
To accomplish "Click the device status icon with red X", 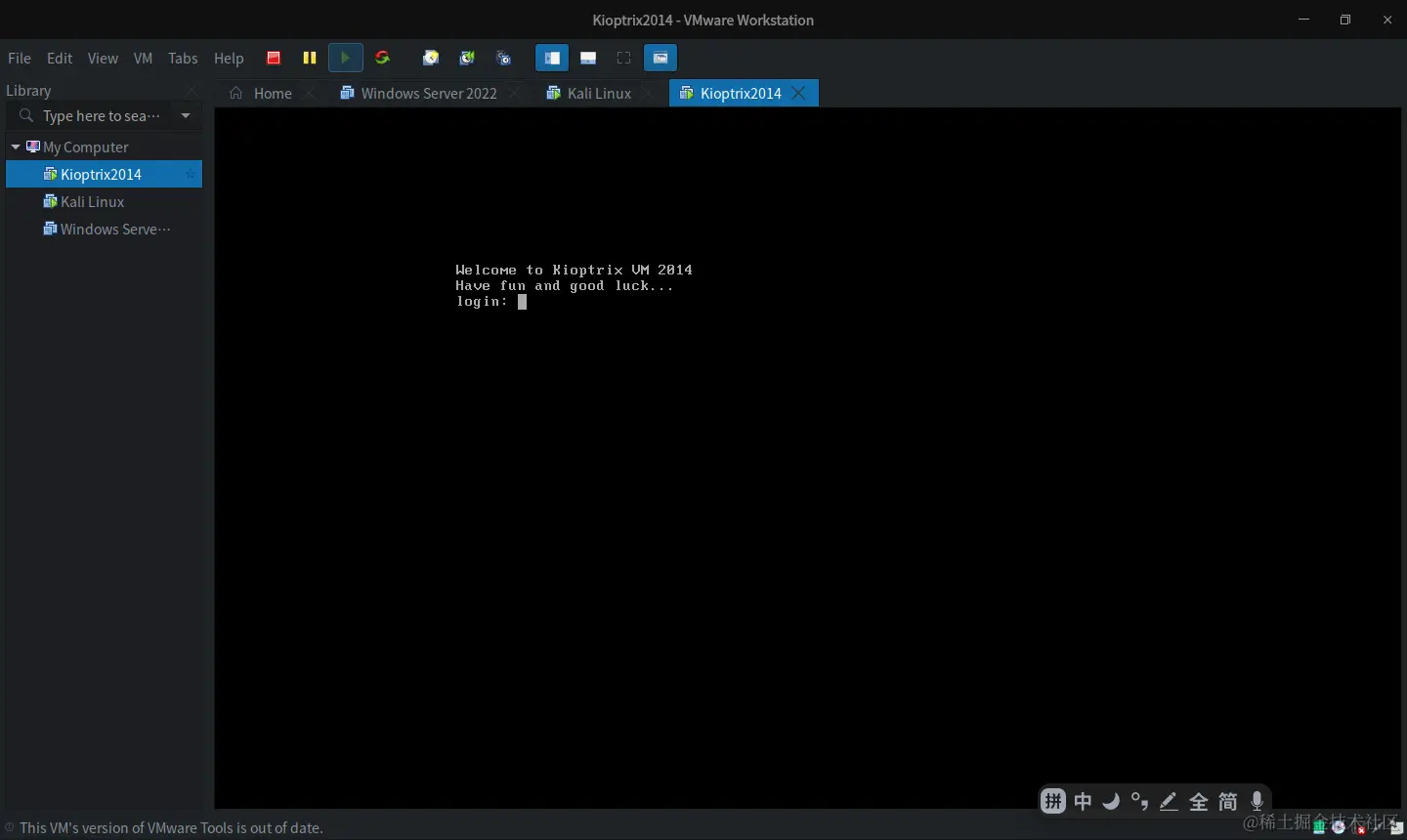I will coord(1358,827).
